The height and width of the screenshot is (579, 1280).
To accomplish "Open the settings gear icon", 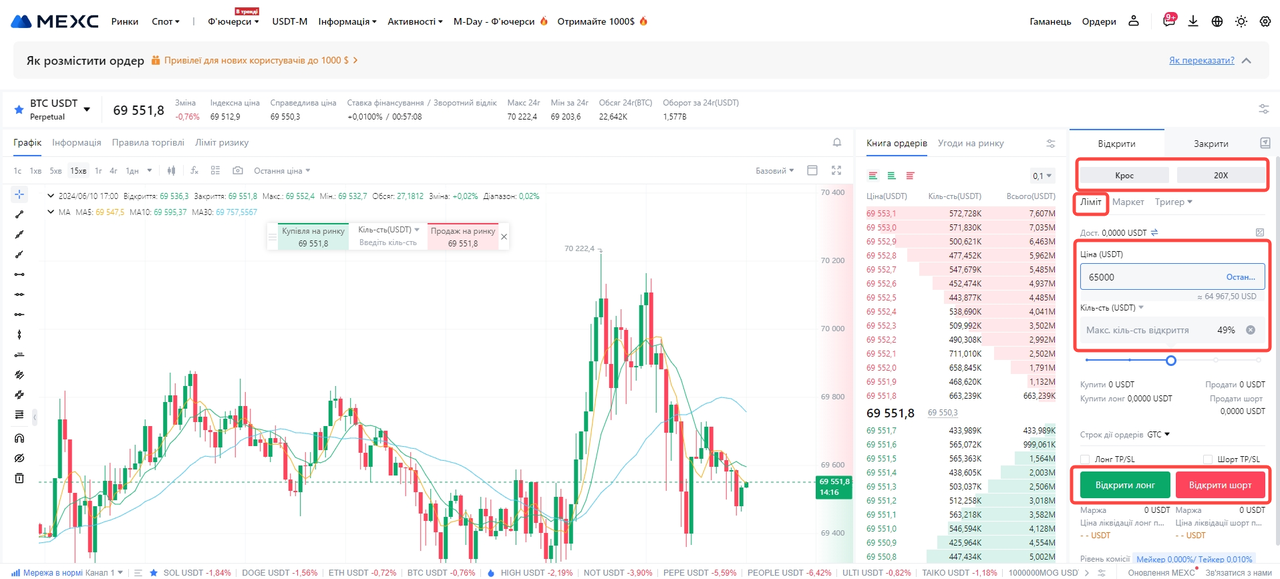I will (1264, 21).
